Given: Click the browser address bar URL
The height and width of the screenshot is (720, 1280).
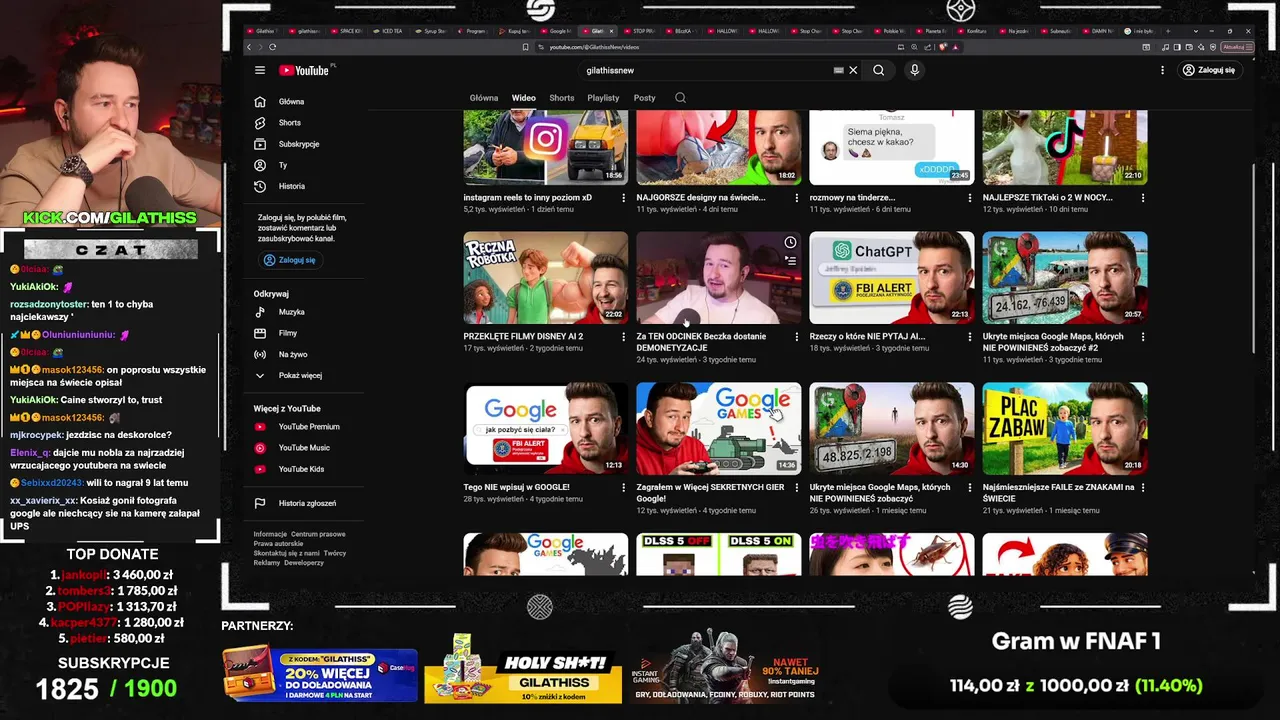Looking at the screenshot, I should coord(594,47).
